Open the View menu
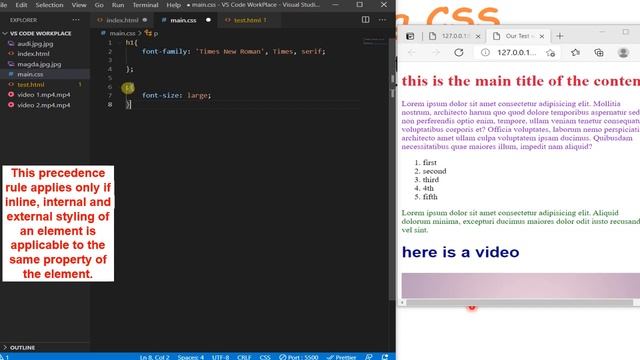This screenshot has height=360, width=640. pos(79,5)
